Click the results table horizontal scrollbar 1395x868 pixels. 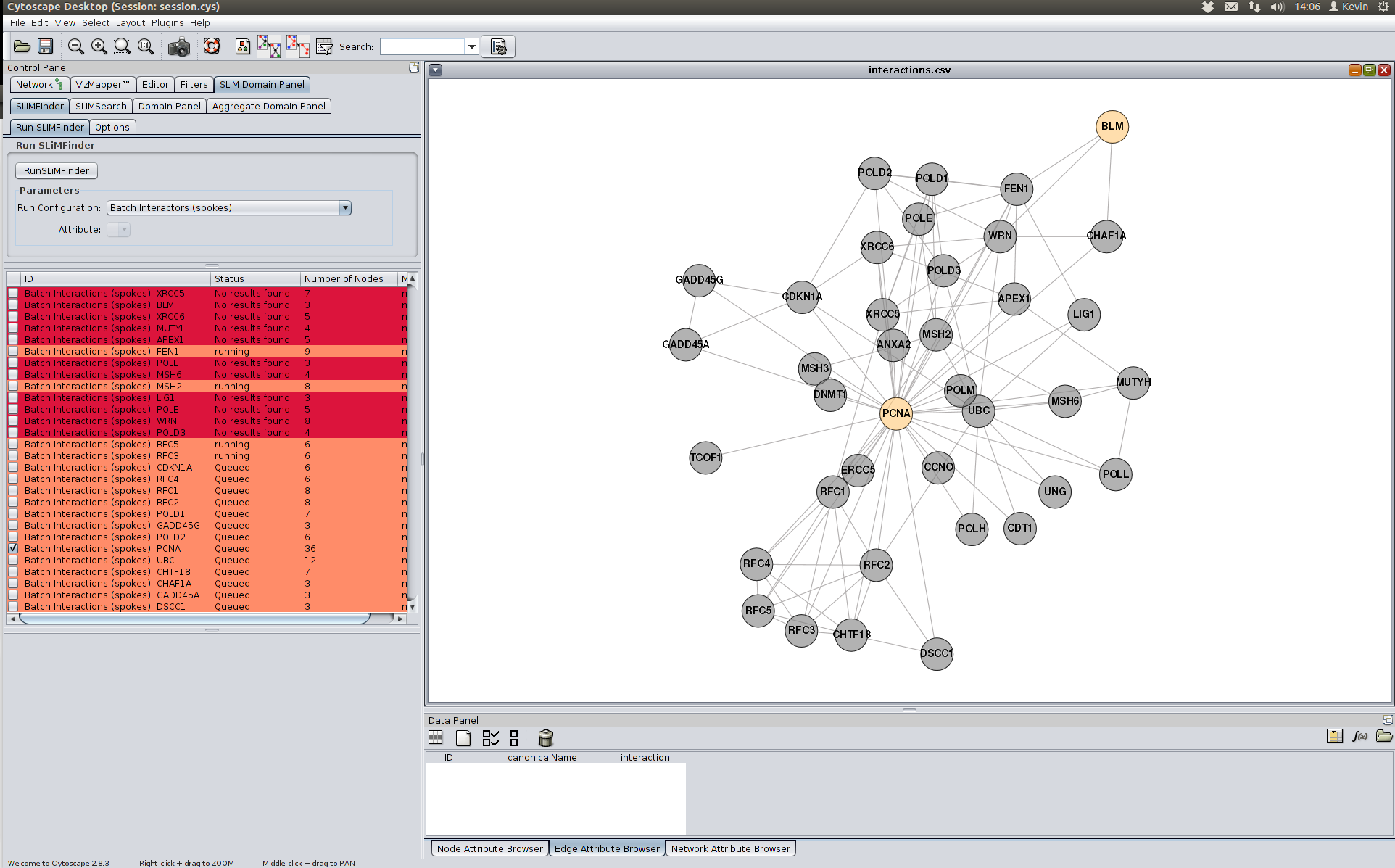point(194,619)
